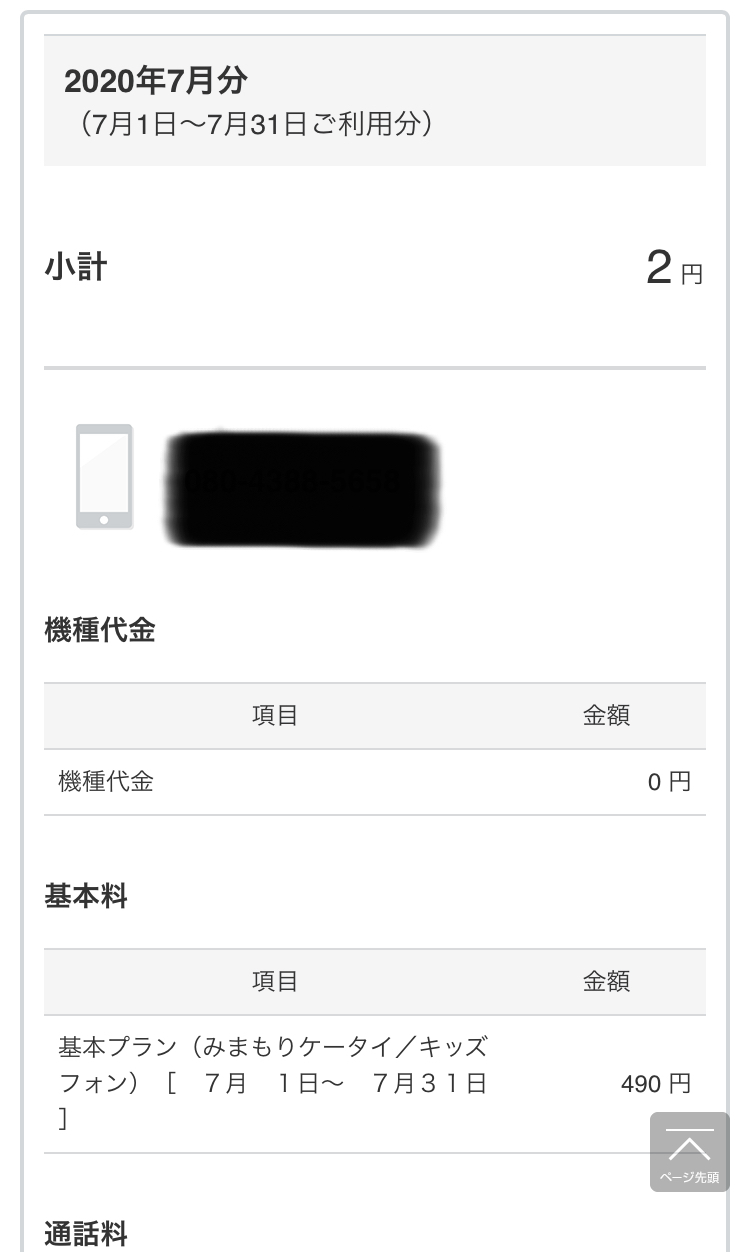Click the 円 unit beside the subtotal
The image size is (750, 1252).
pos(692,274)
